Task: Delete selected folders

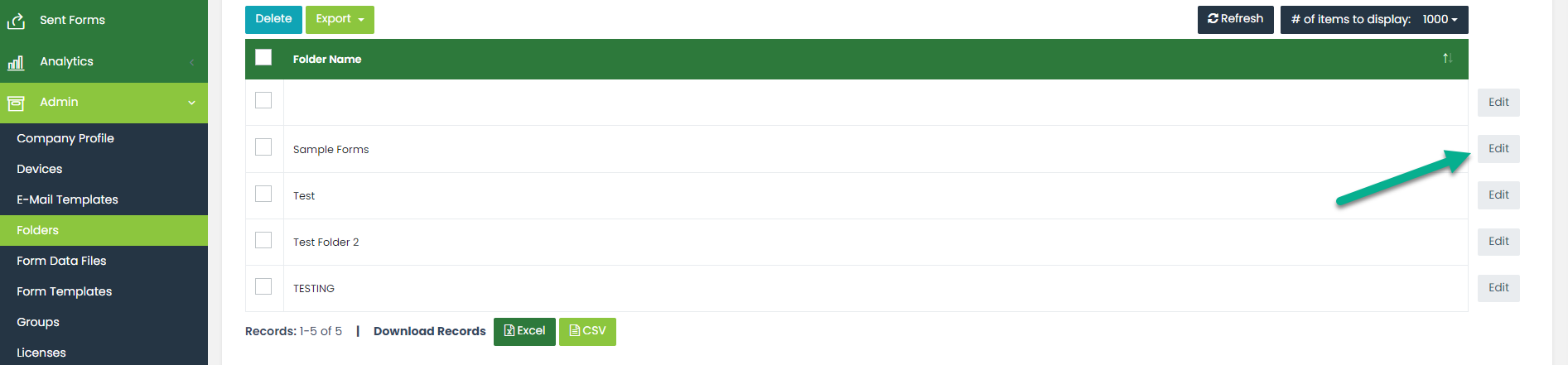Action: (273, 19)
